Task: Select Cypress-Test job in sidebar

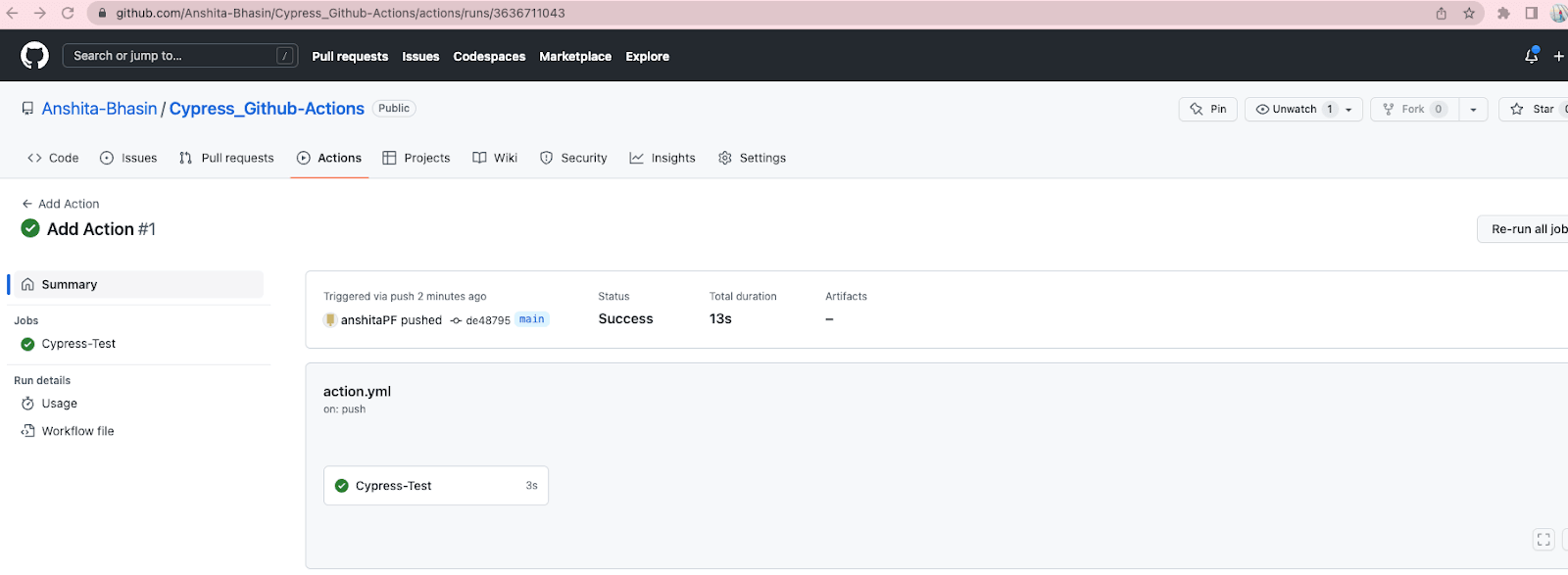Action: pos(78,344)
